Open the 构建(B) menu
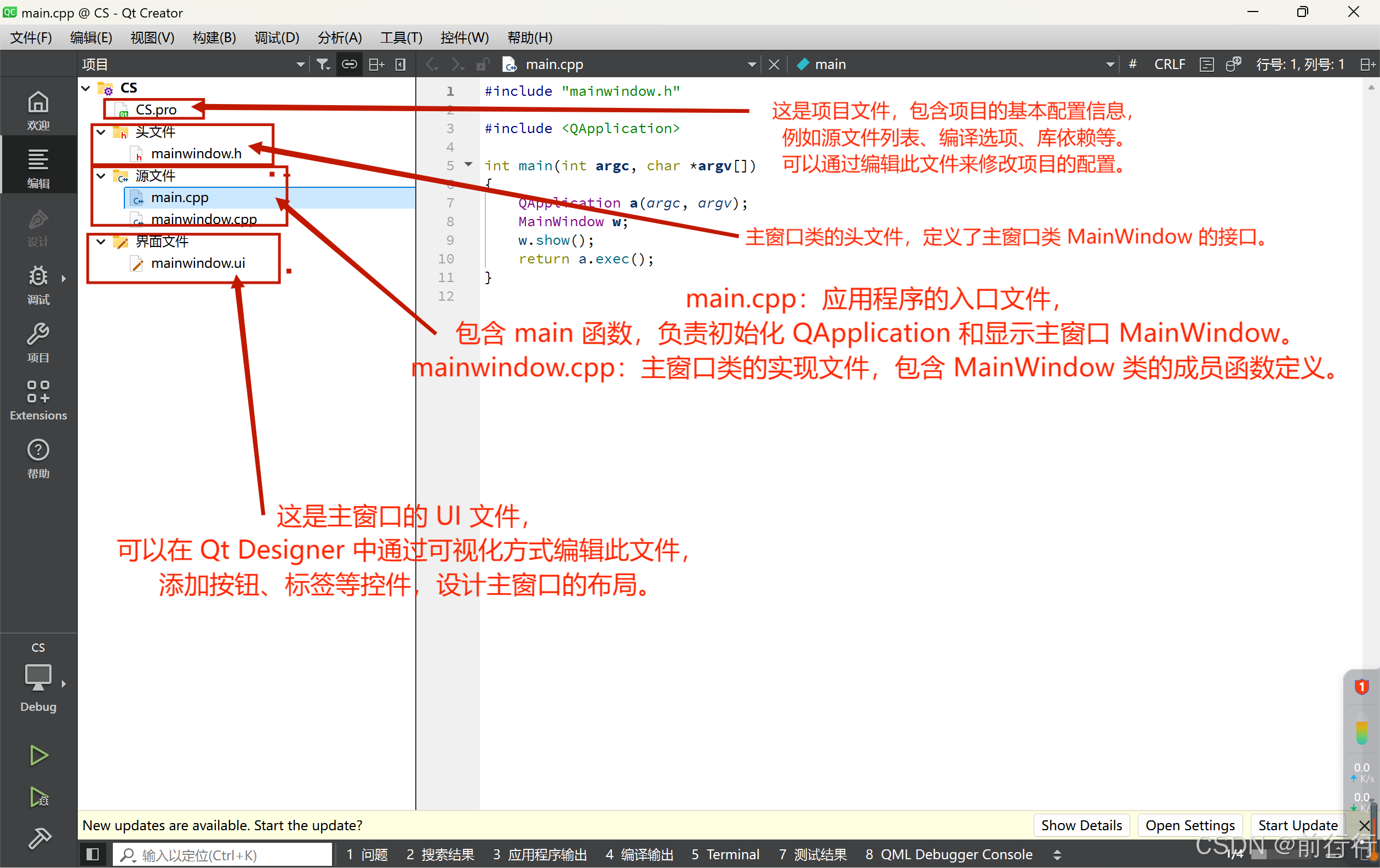This screenshot has height=868, width=1380. pyautogui.click(x=214, y=38)
